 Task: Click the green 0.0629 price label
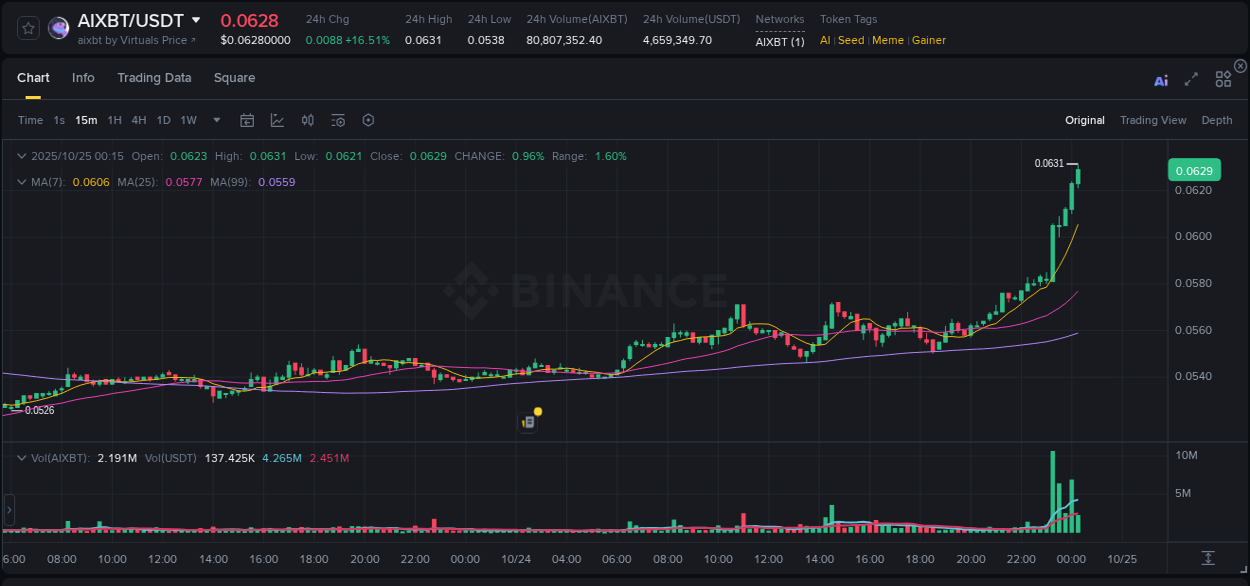pos(1194,170)
